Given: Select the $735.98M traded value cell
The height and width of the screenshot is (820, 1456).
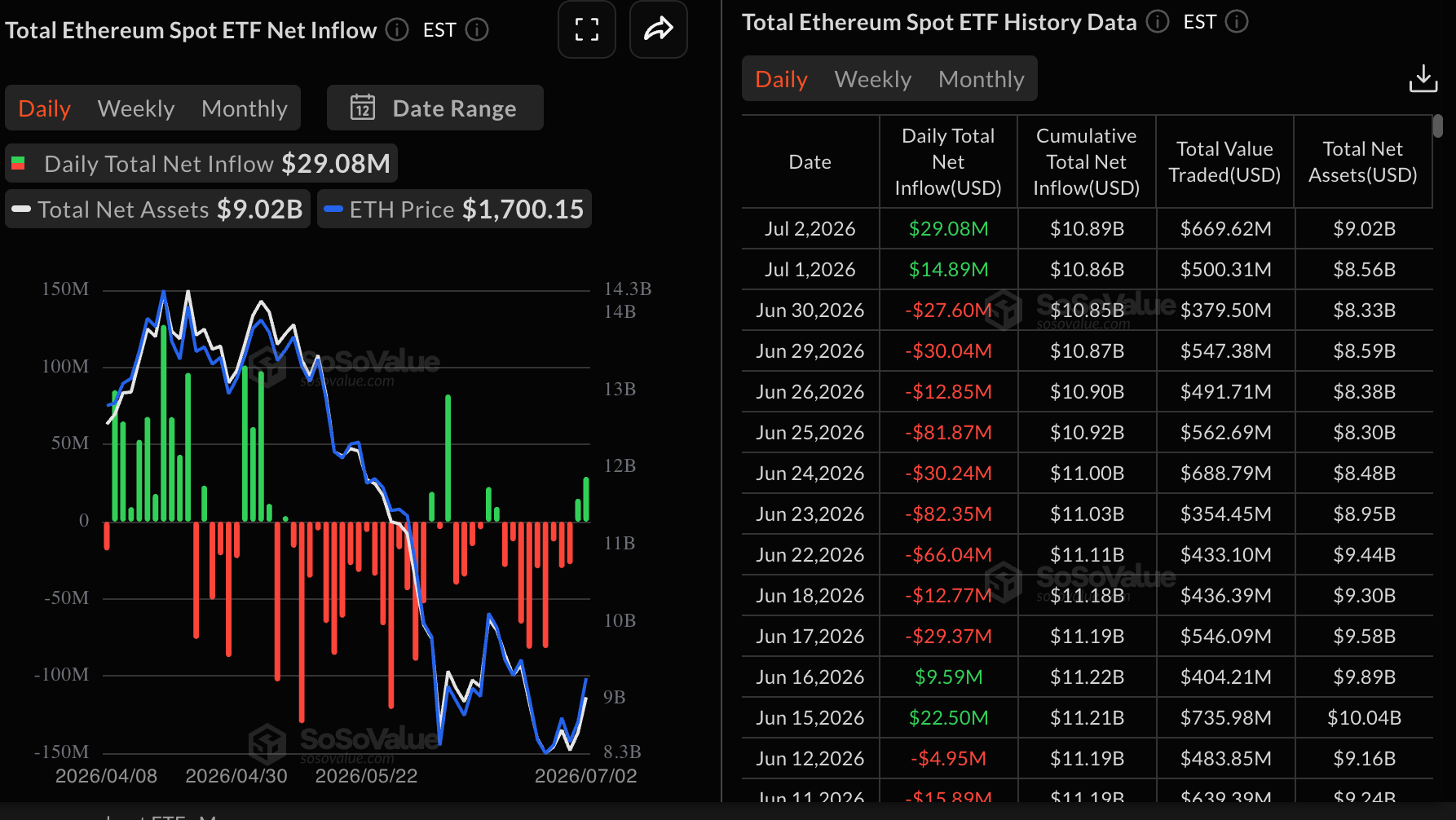Looking at the screenshot, I should [1225, 718].
